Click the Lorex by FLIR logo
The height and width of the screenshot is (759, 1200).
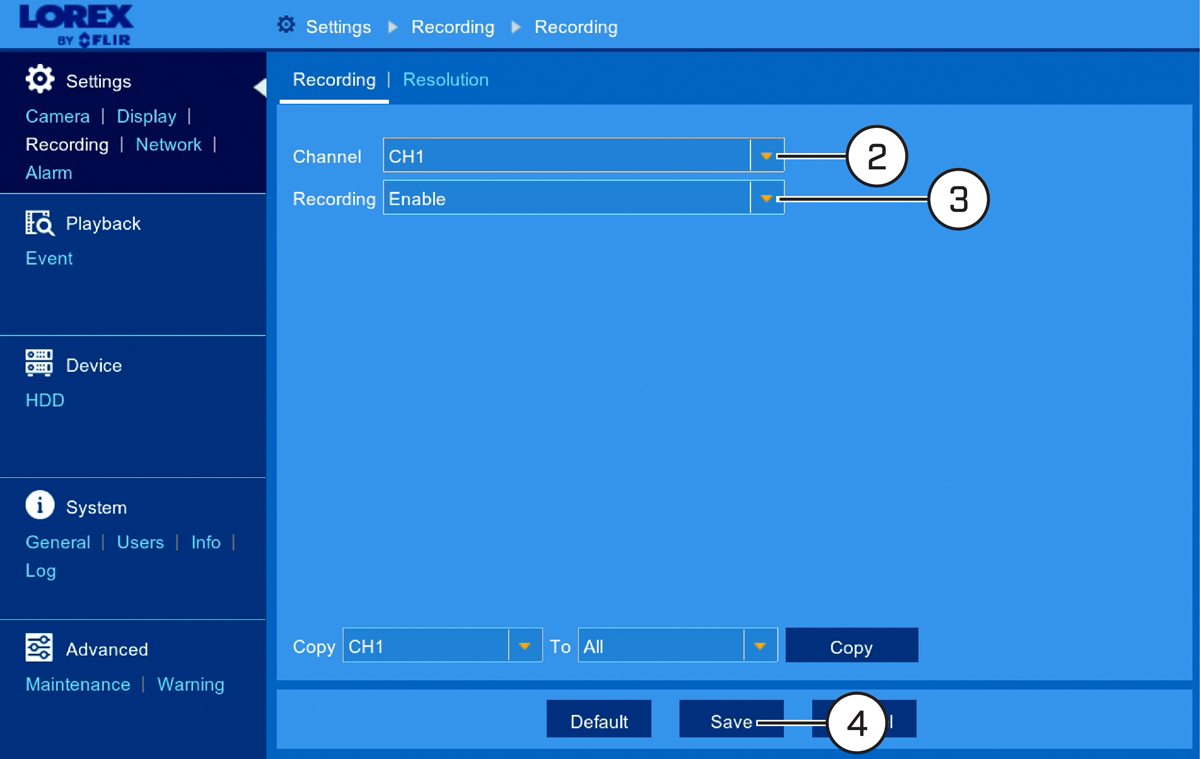(75, 25)
